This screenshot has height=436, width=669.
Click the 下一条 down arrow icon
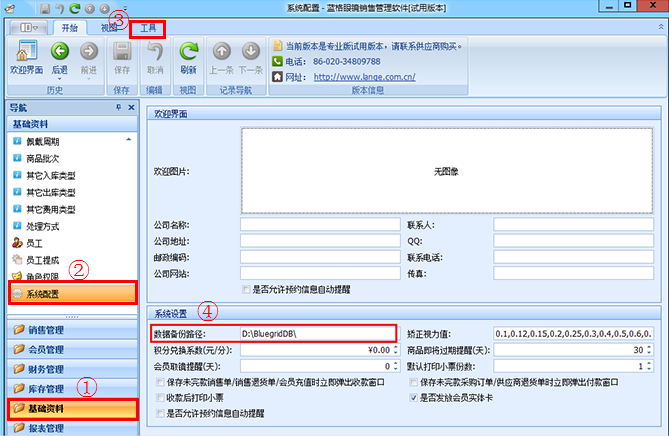(x=250, y=52)
